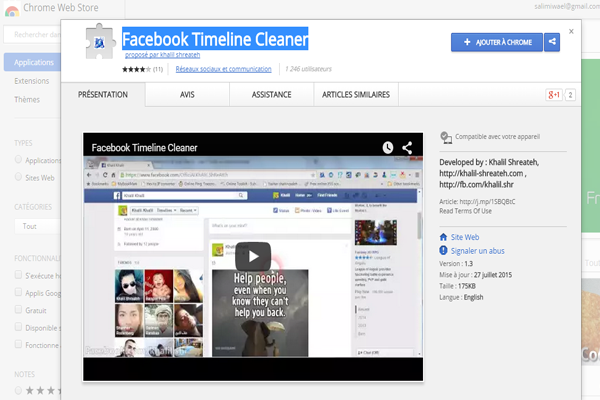Click the home icon next to Site Web

(443, 237)
